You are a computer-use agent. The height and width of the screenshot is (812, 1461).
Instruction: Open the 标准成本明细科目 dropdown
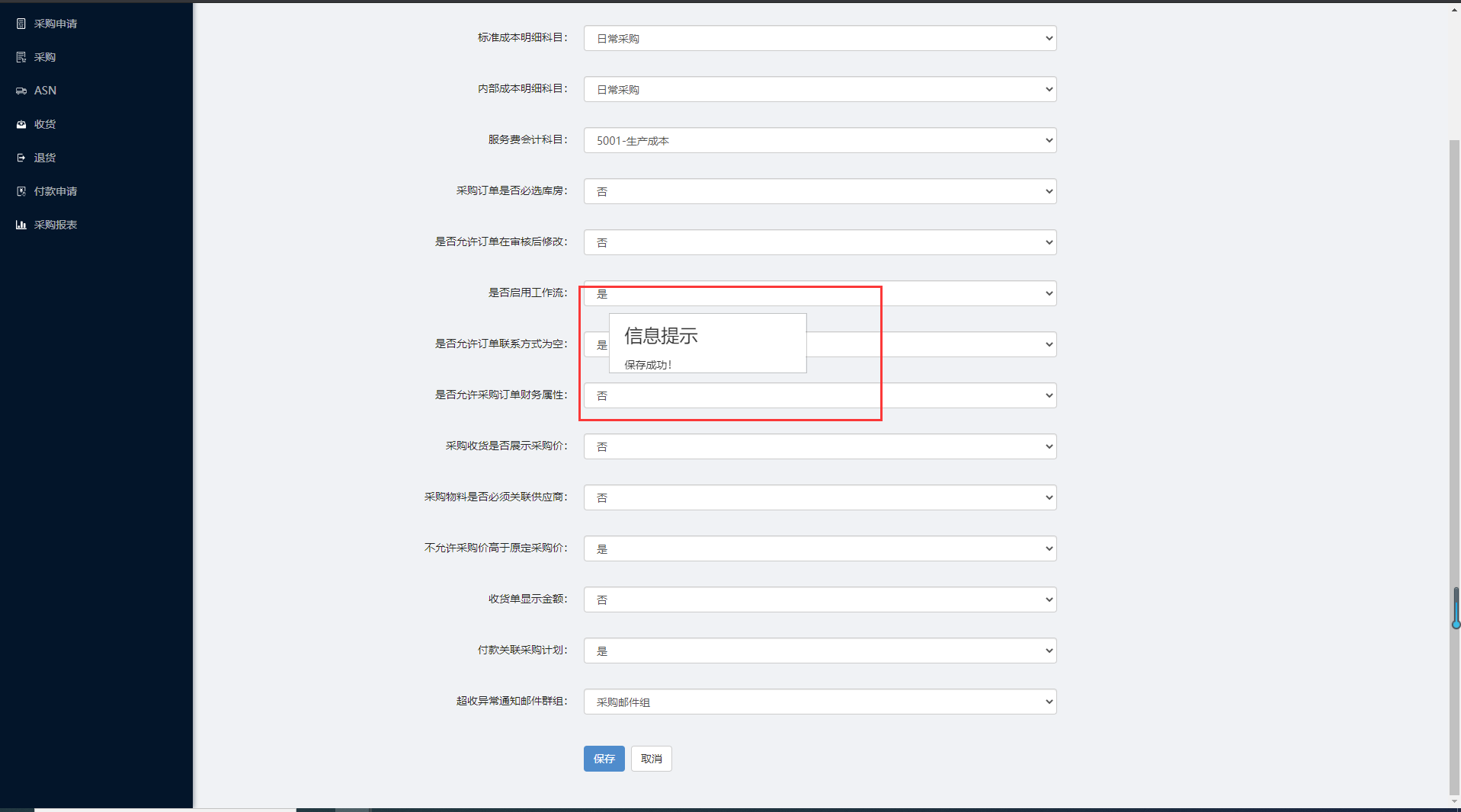(820, 38)
